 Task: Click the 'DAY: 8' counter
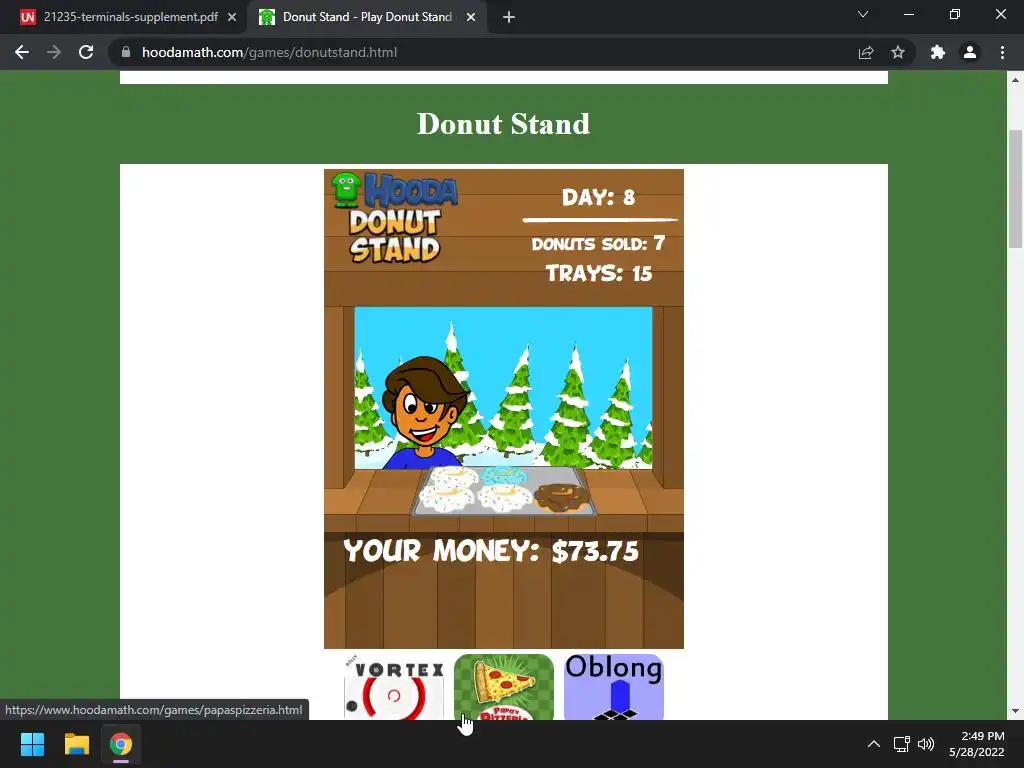pyautogui.click(x=598, y=197)
